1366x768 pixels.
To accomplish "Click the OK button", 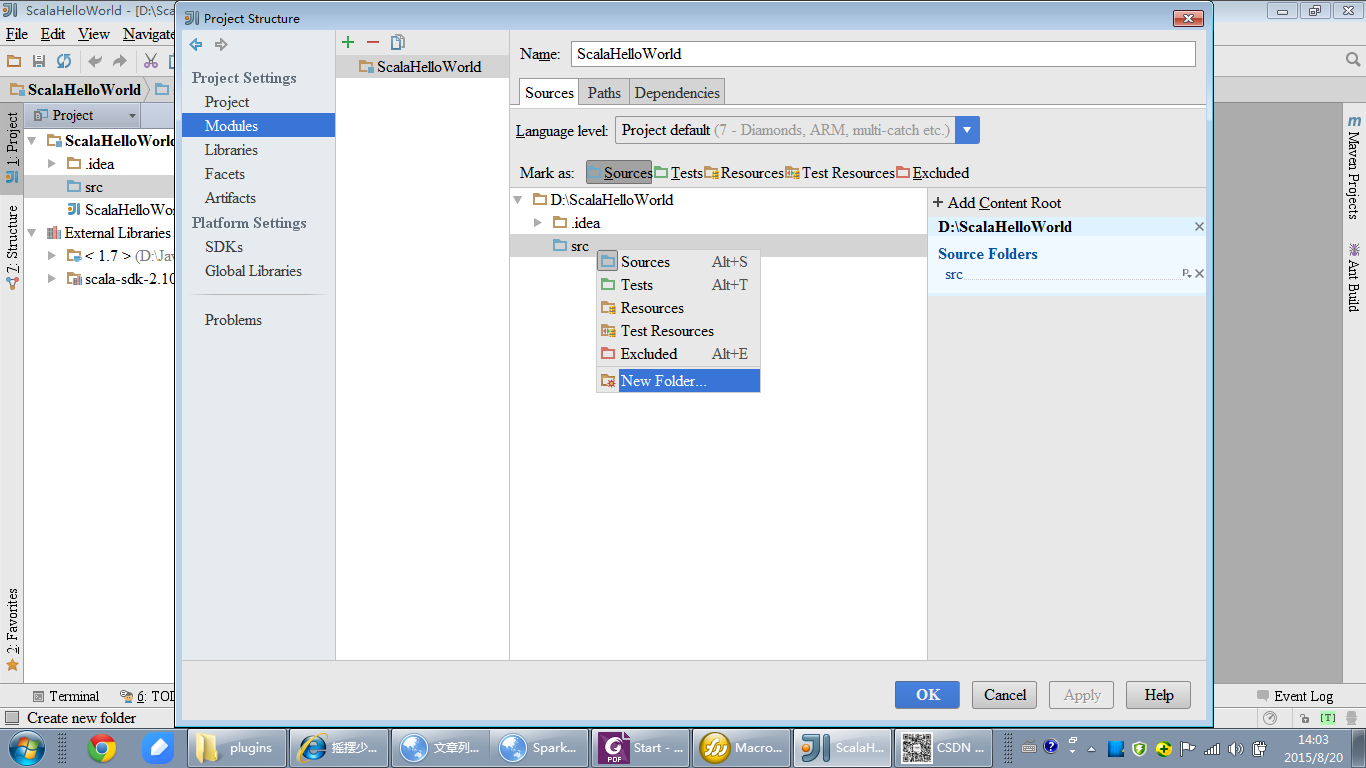I will [927, 695].
